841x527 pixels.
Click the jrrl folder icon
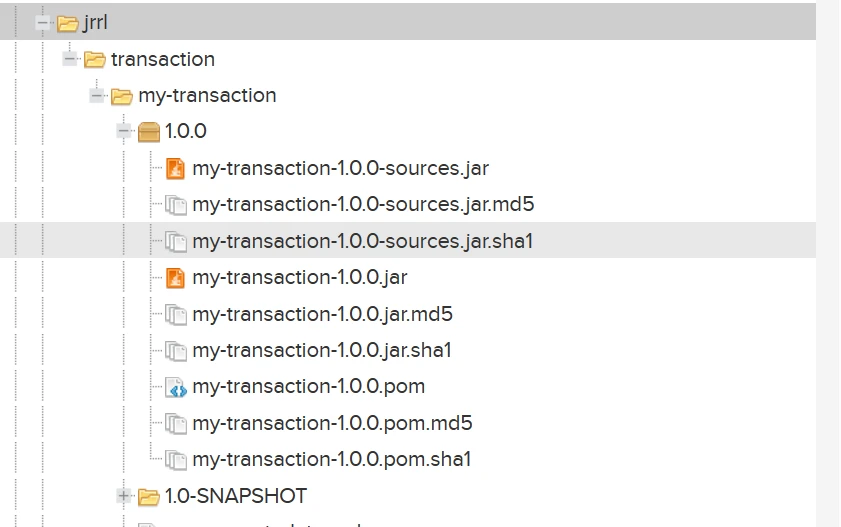point(68,23)
